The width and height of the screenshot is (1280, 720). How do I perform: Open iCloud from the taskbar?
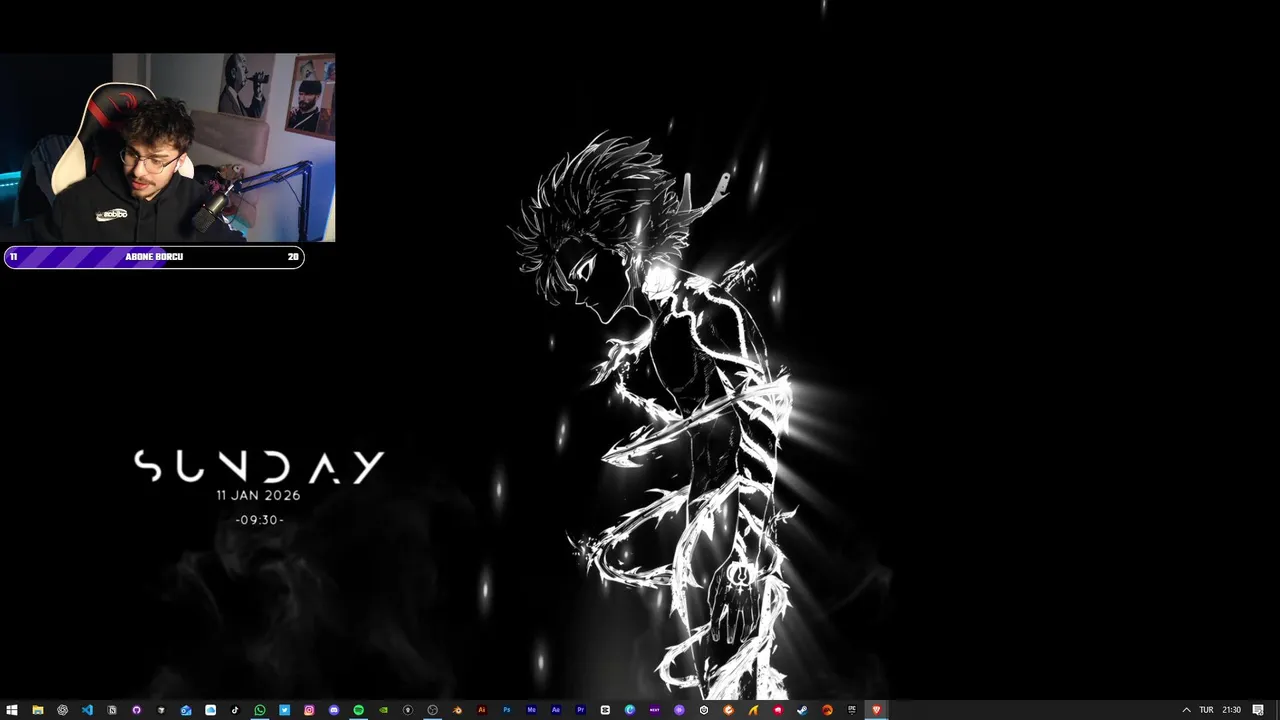210,710
